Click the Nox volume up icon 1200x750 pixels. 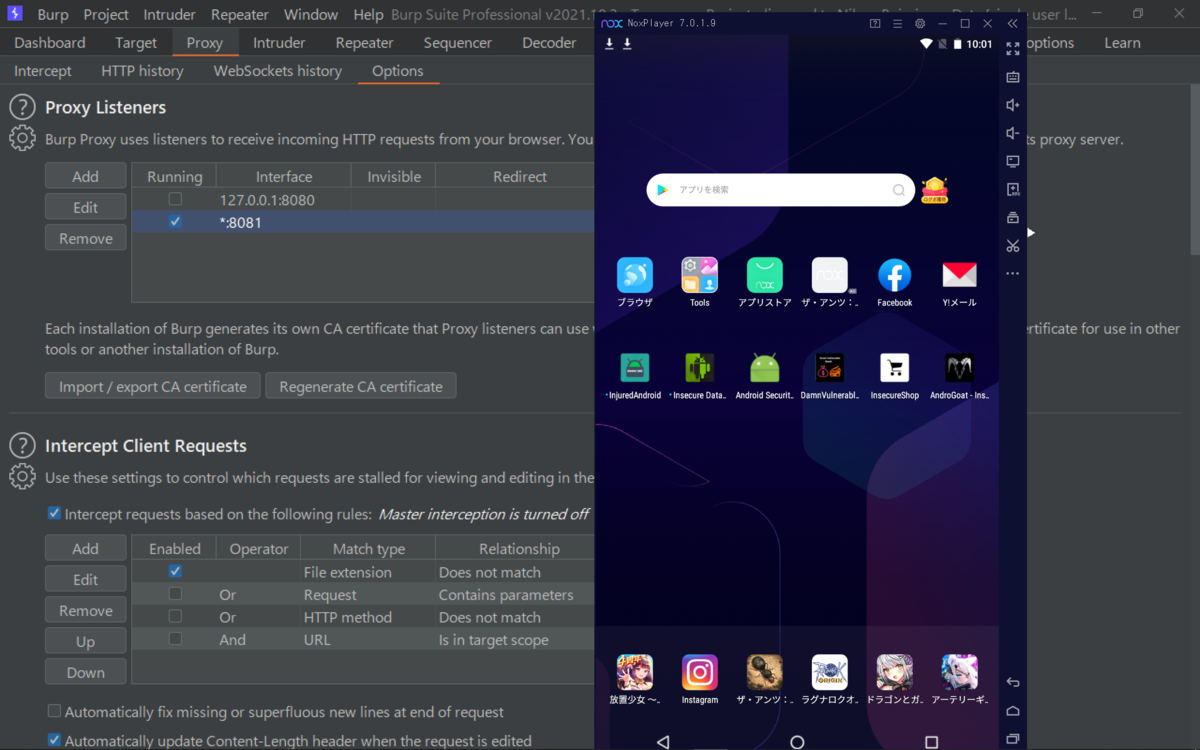point(1013,105)
